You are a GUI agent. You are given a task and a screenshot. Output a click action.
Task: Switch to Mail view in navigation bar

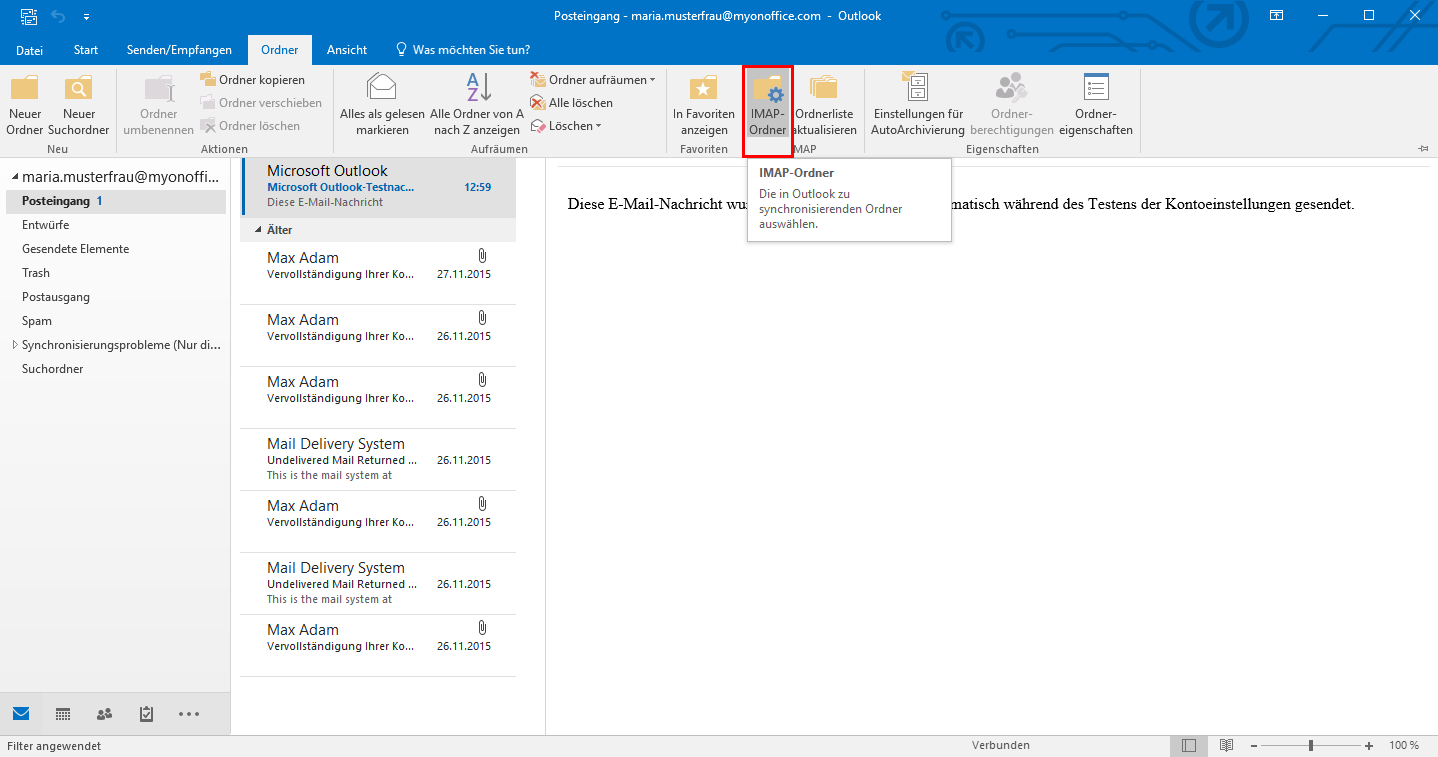click(x=21, y=714)
